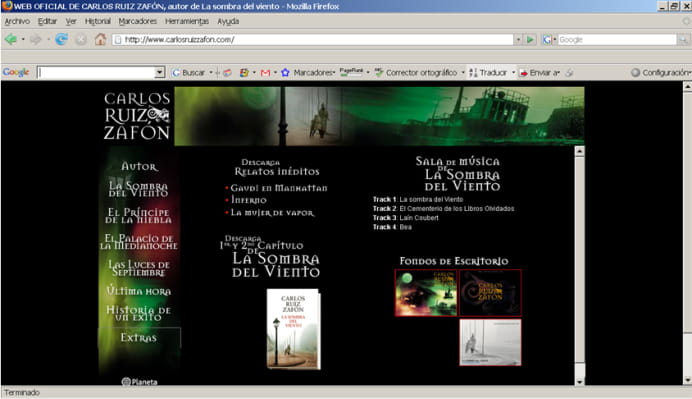Open the Forward history dropdown arrow
This screenshot has height=399, width=692.
[x=48, y=40]
